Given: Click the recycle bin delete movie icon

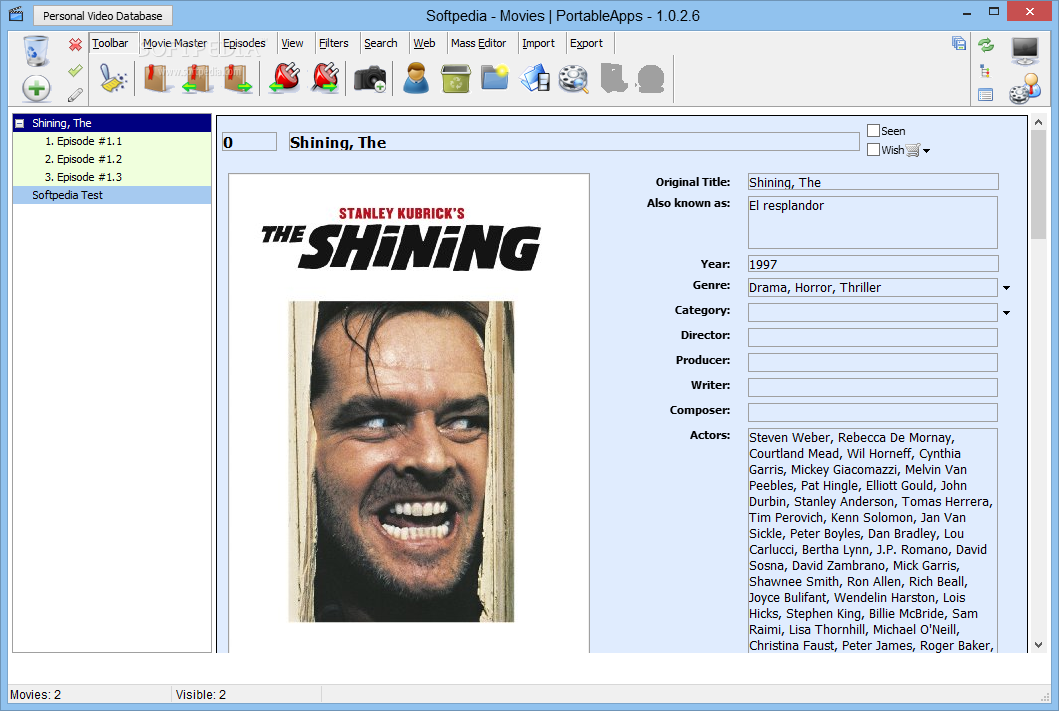Looking at the screenshot, I should tap(36, 51).
